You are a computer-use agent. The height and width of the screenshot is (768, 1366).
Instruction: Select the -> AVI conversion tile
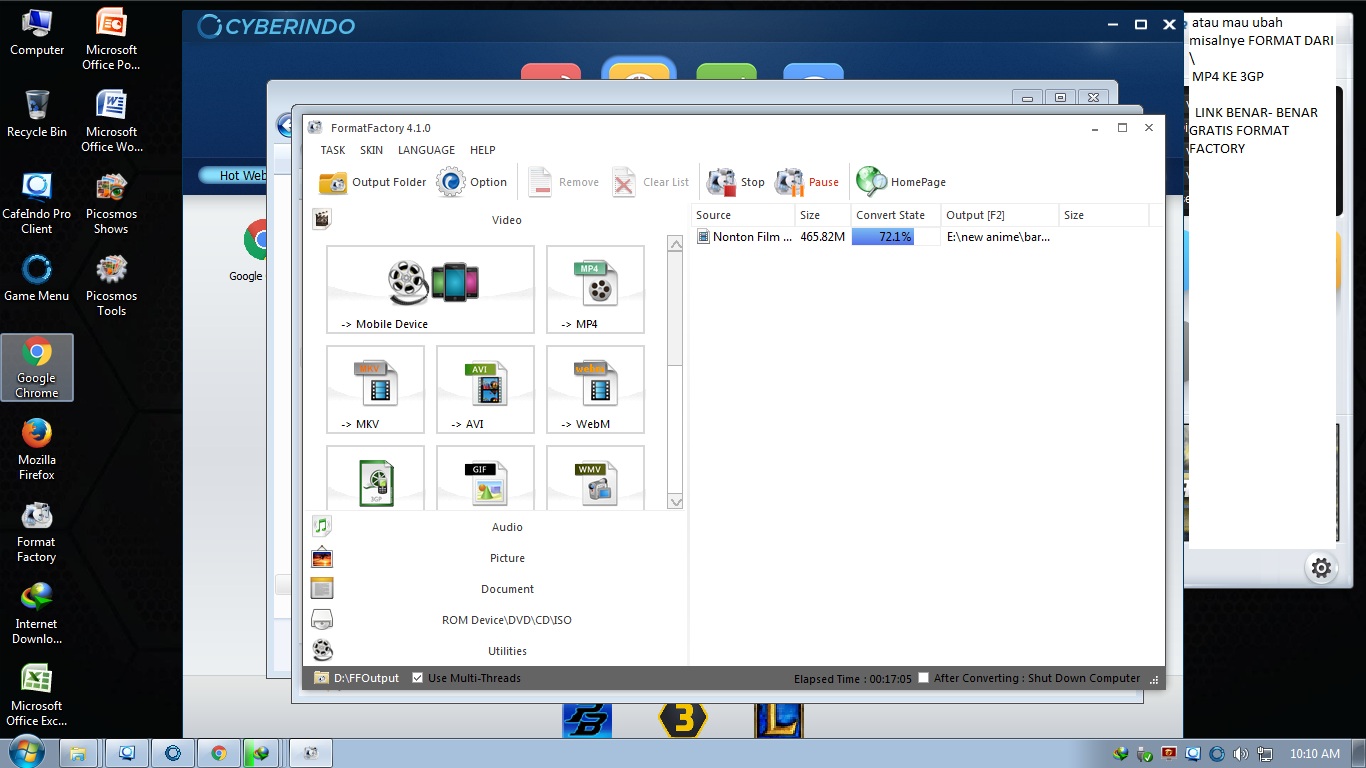485,389
